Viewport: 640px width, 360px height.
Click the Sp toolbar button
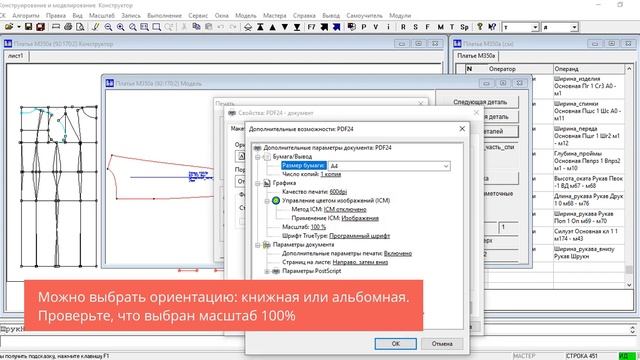pyautogui.click(x=464, y=27)
